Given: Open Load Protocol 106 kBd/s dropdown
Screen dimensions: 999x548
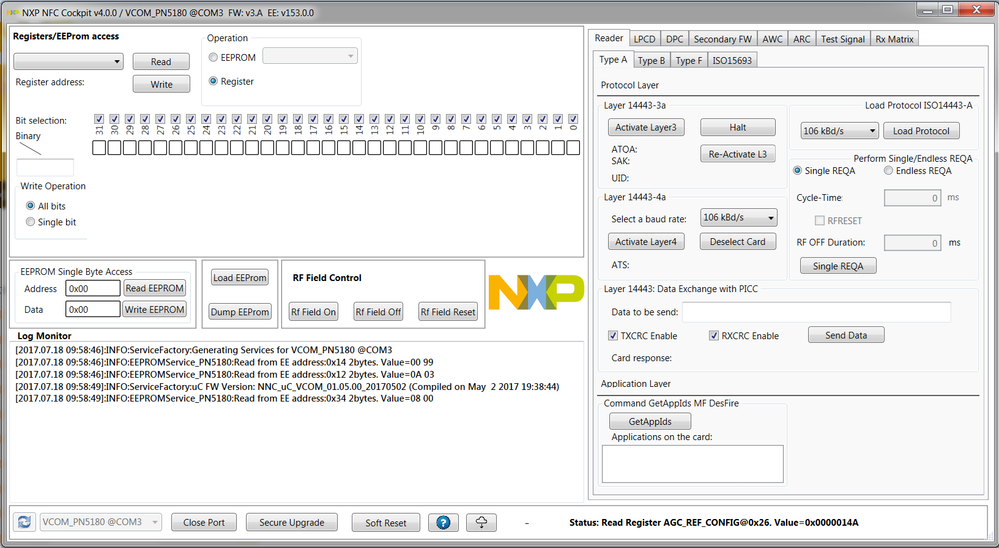Looking at the screenshot, I should (x=840, y=131).
